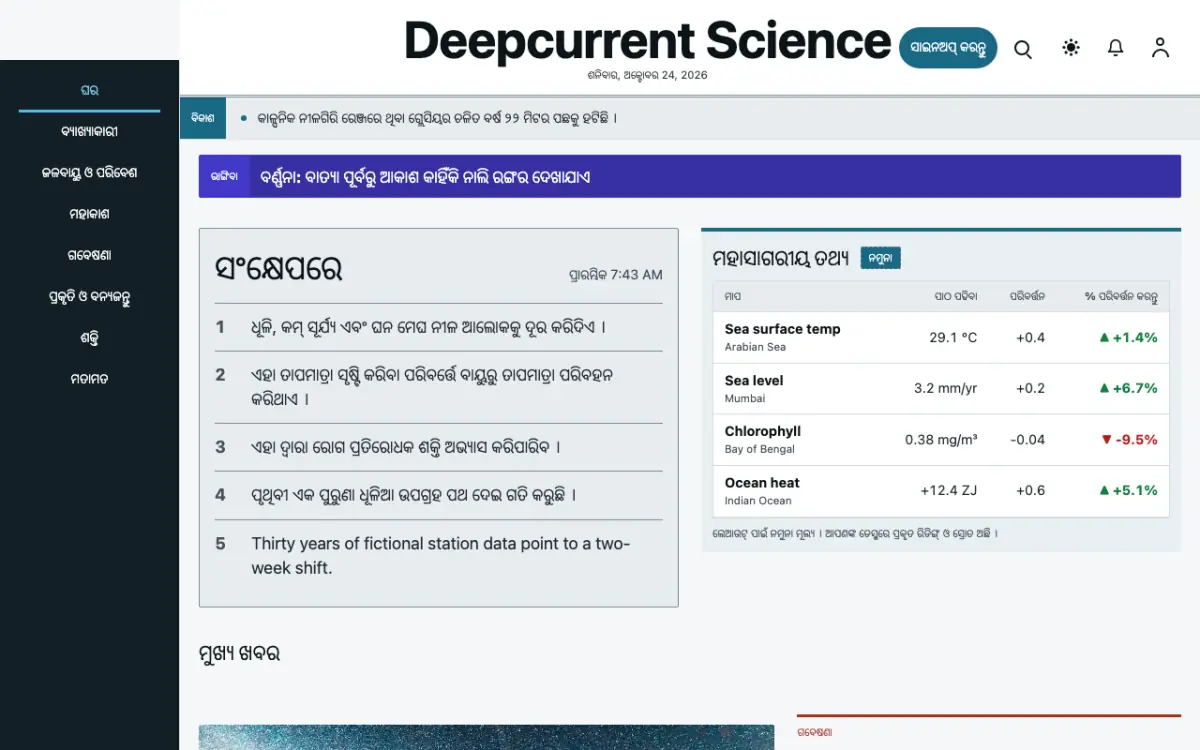Click the +6.7% change indicator
1200x750 pixels.
(x=1128, y=388)
